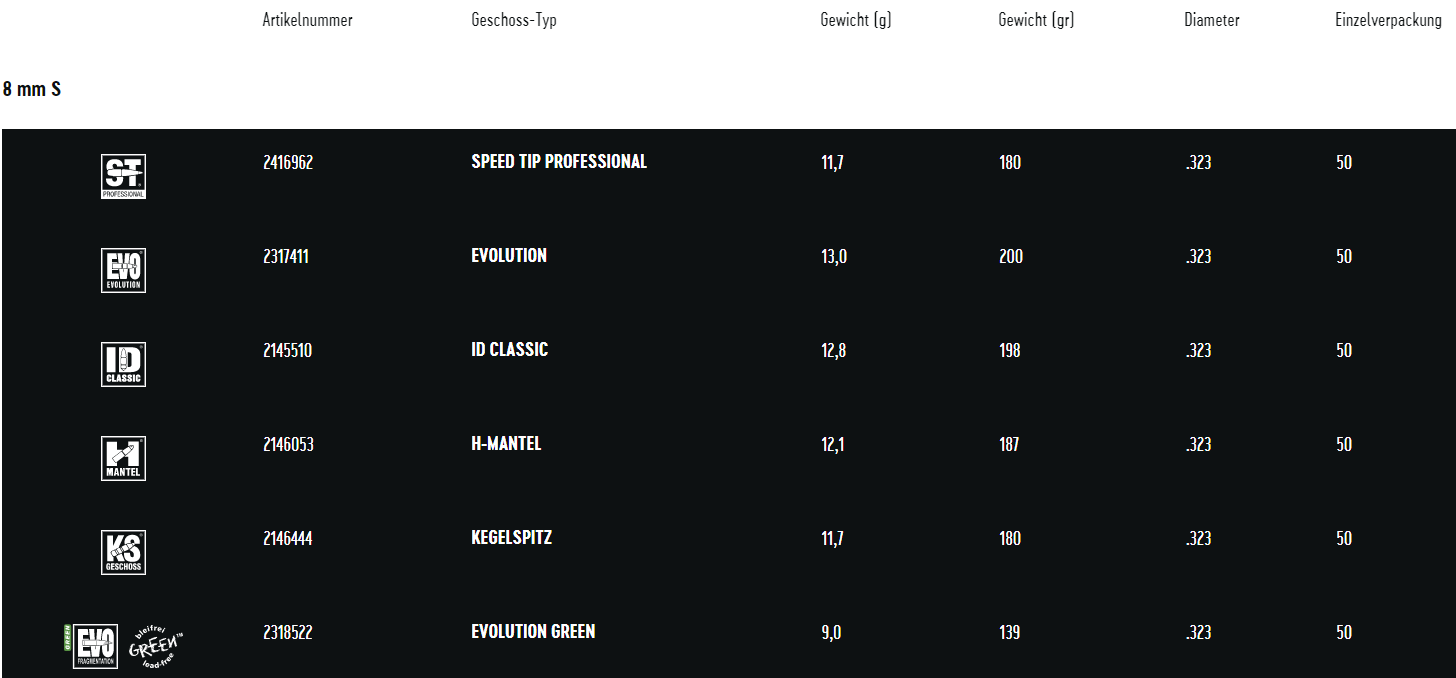Click the Artikelnummer column header
This screenshot has height=678, width=1456.
(x=307, y=20)
